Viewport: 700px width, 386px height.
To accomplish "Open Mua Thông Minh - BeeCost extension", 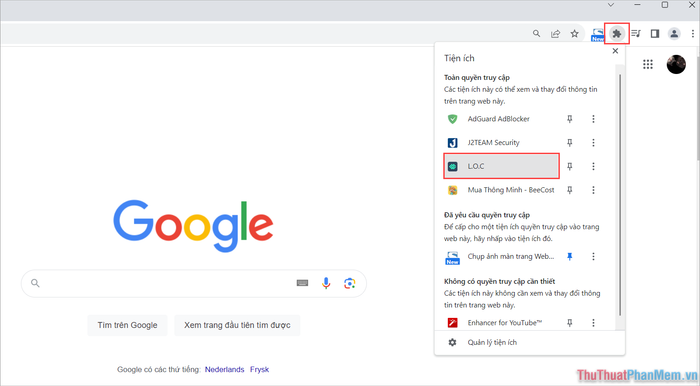I will 501,190.
